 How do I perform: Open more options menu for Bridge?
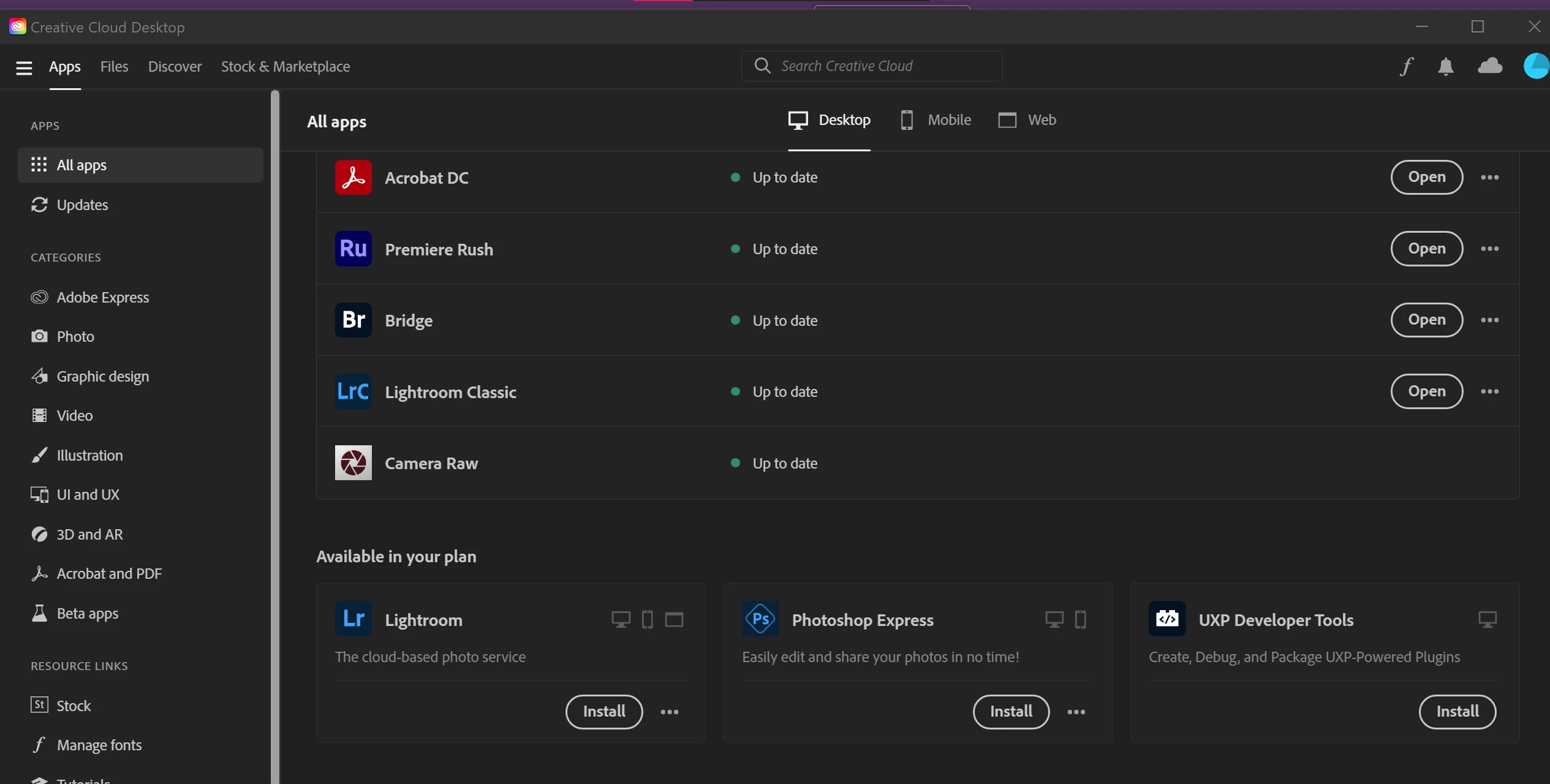(1490, 320)
